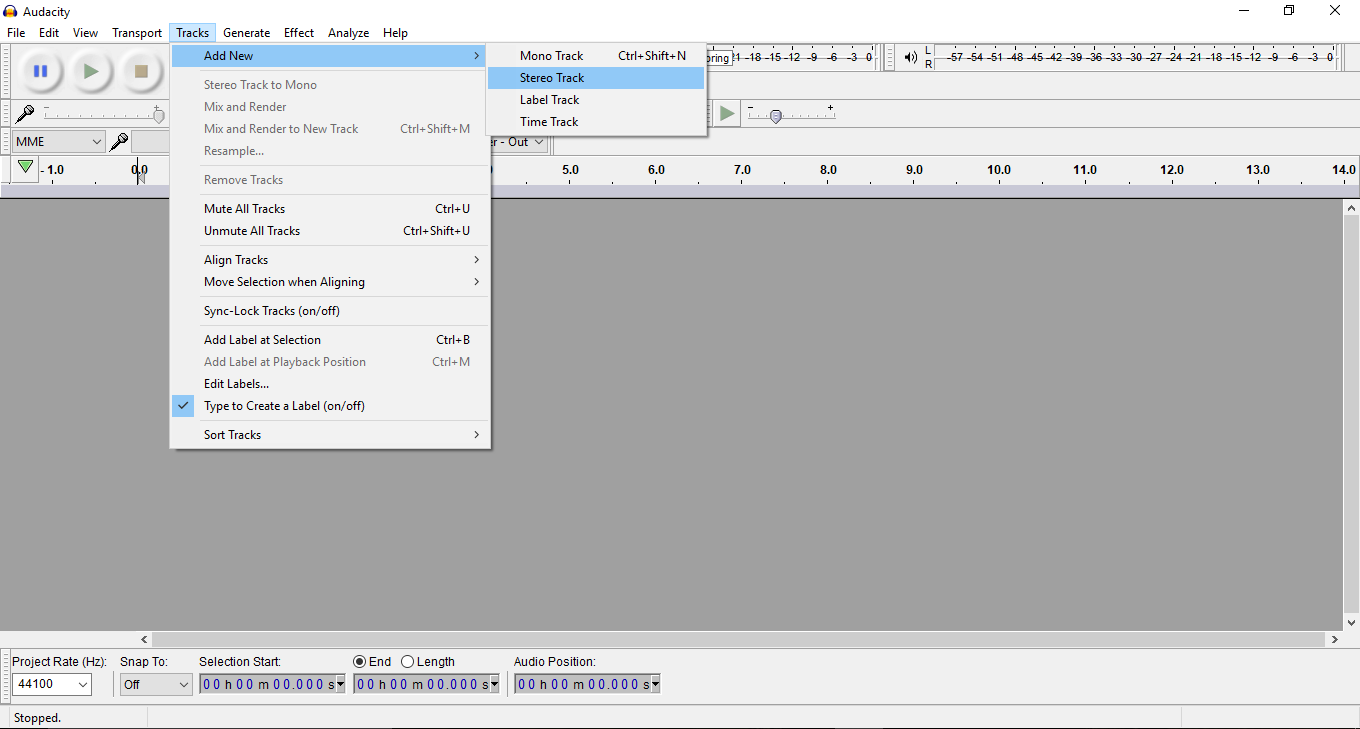Click the playback speed slider thumb
This screenshot has width=1360, height=729.
[775, 116]
